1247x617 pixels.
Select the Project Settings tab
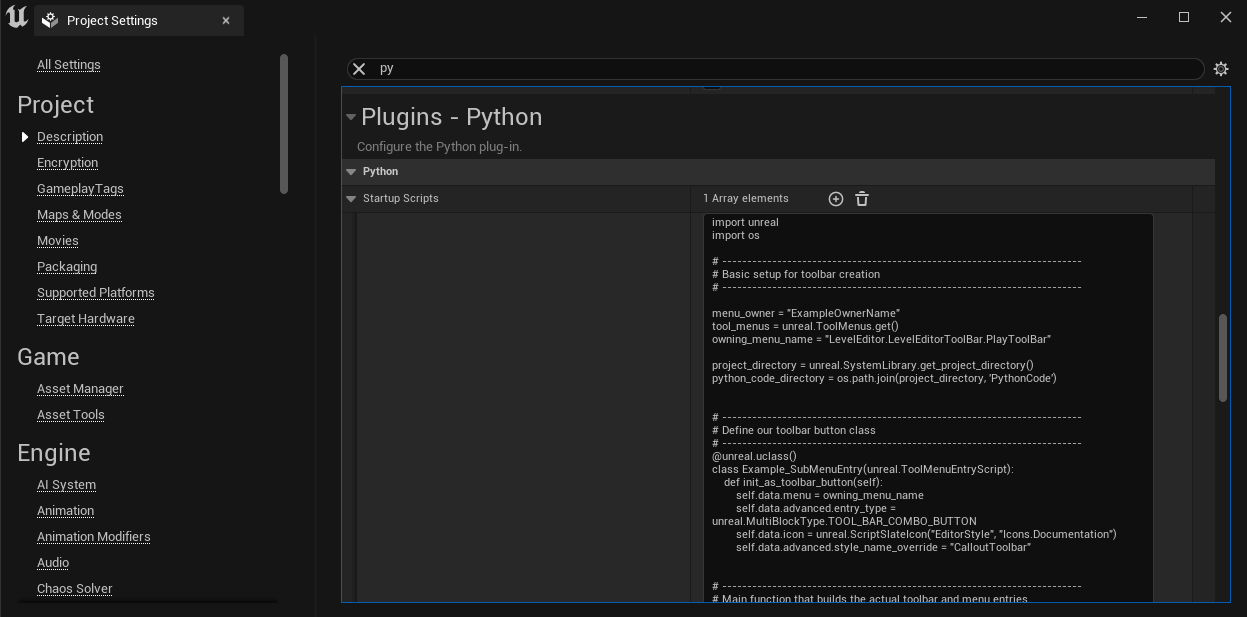[x=139, y=20]
